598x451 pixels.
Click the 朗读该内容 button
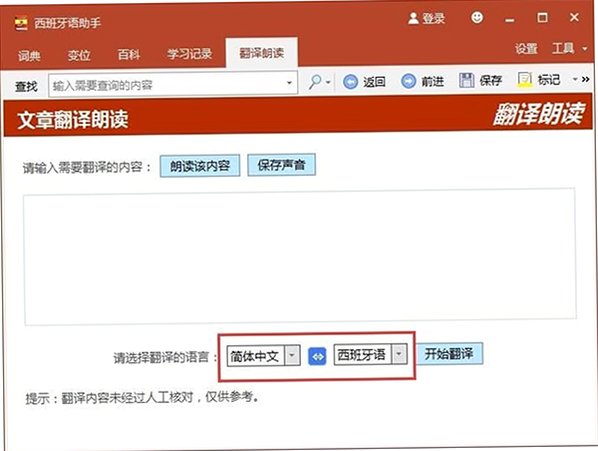[200, 166]
